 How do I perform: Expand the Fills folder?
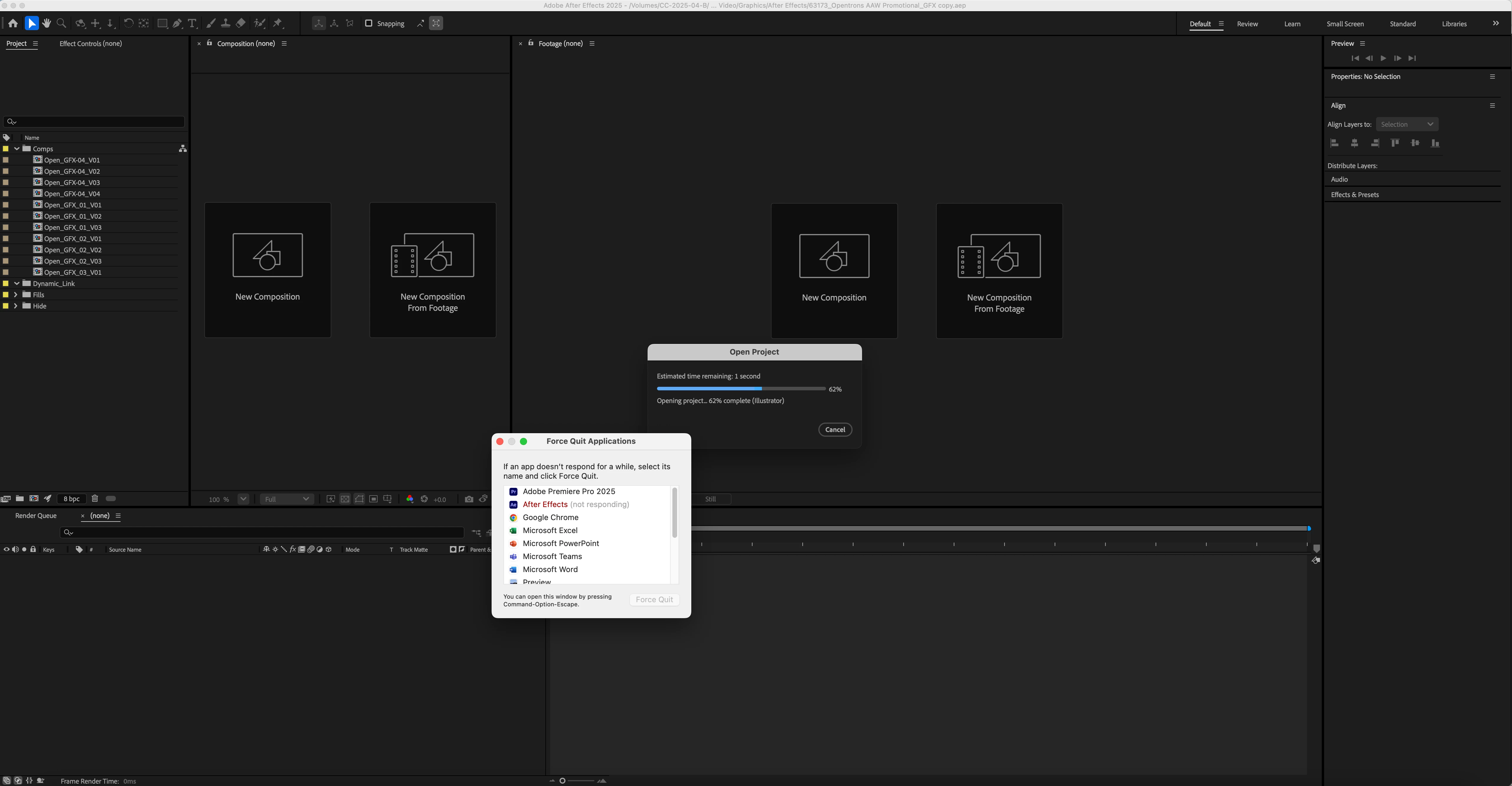coord(16,295)
